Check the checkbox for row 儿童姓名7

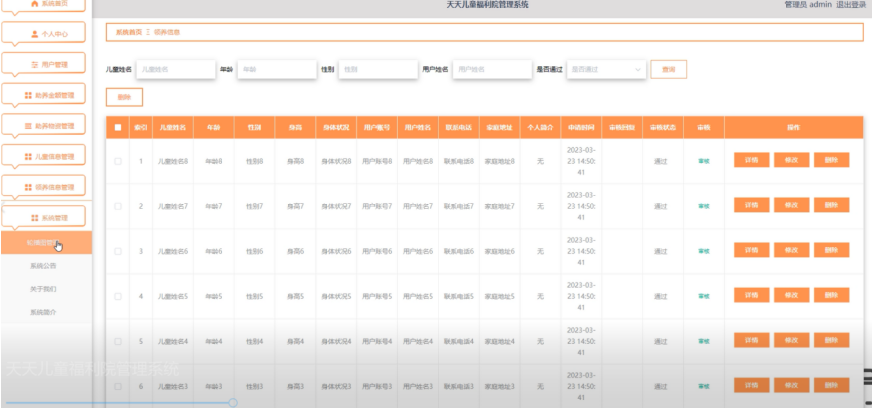[x=118, y=206]
